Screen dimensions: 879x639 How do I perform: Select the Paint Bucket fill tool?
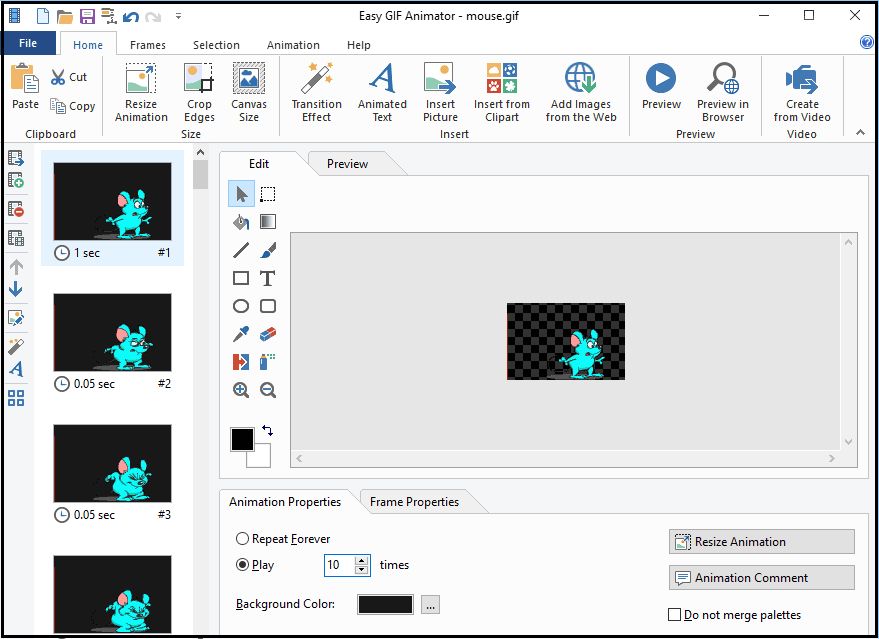click(x=241, y=222)
